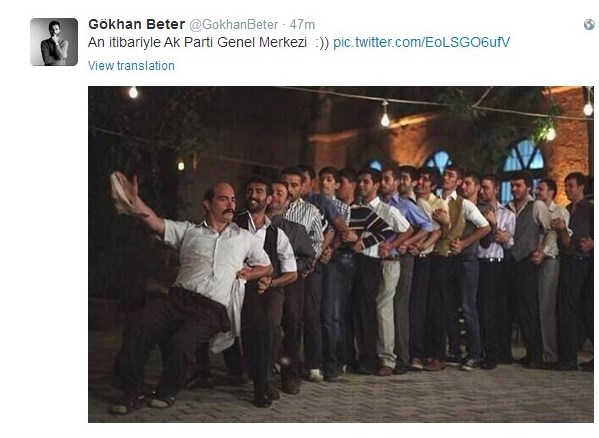Select View translation under the tweet
Image resolution: width=599 pixels, height=438 pixels.
(131, 66)
